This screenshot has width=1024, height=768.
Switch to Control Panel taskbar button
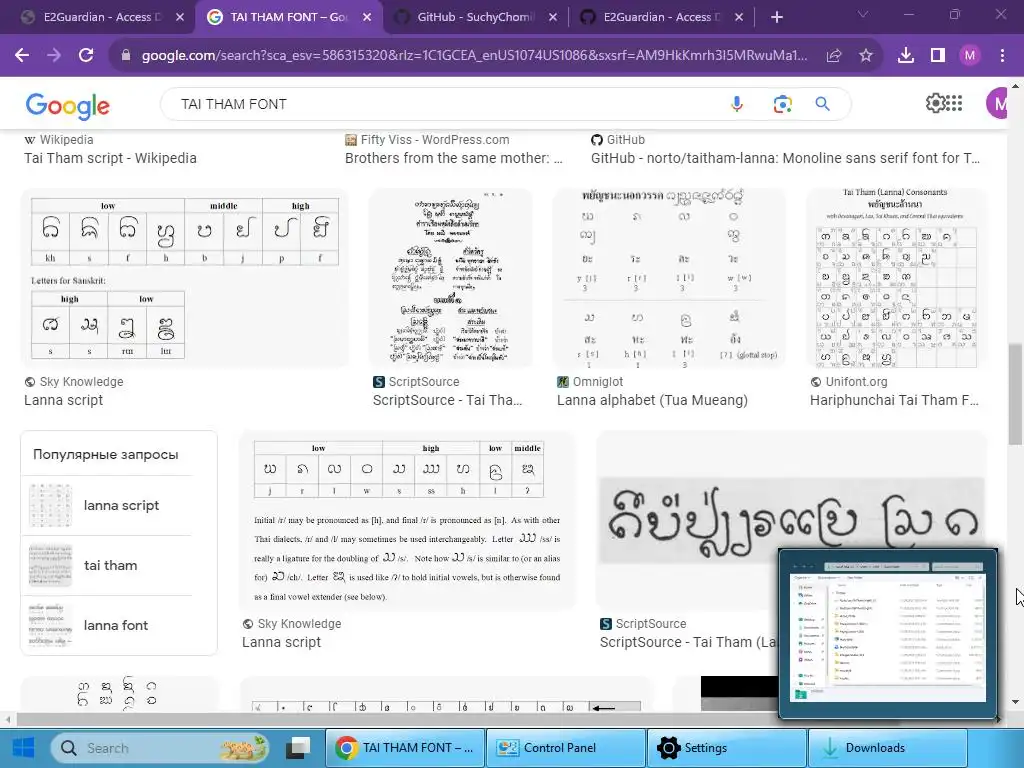[x=565, y=748]
